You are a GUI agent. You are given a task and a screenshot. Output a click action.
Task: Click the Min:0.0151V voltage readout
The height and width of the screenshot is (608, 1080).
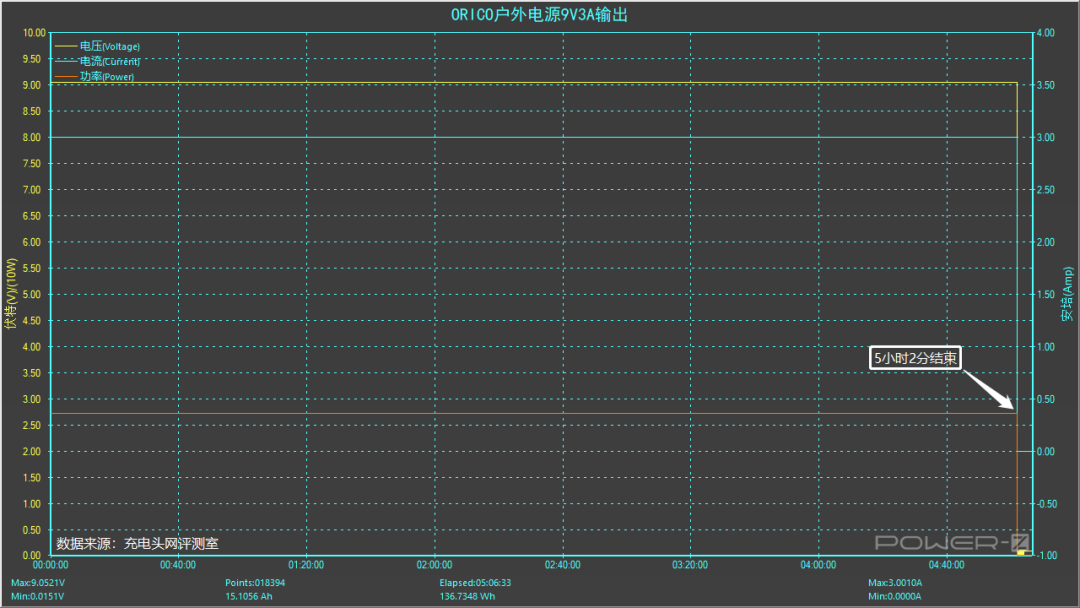tap(37, 596)
